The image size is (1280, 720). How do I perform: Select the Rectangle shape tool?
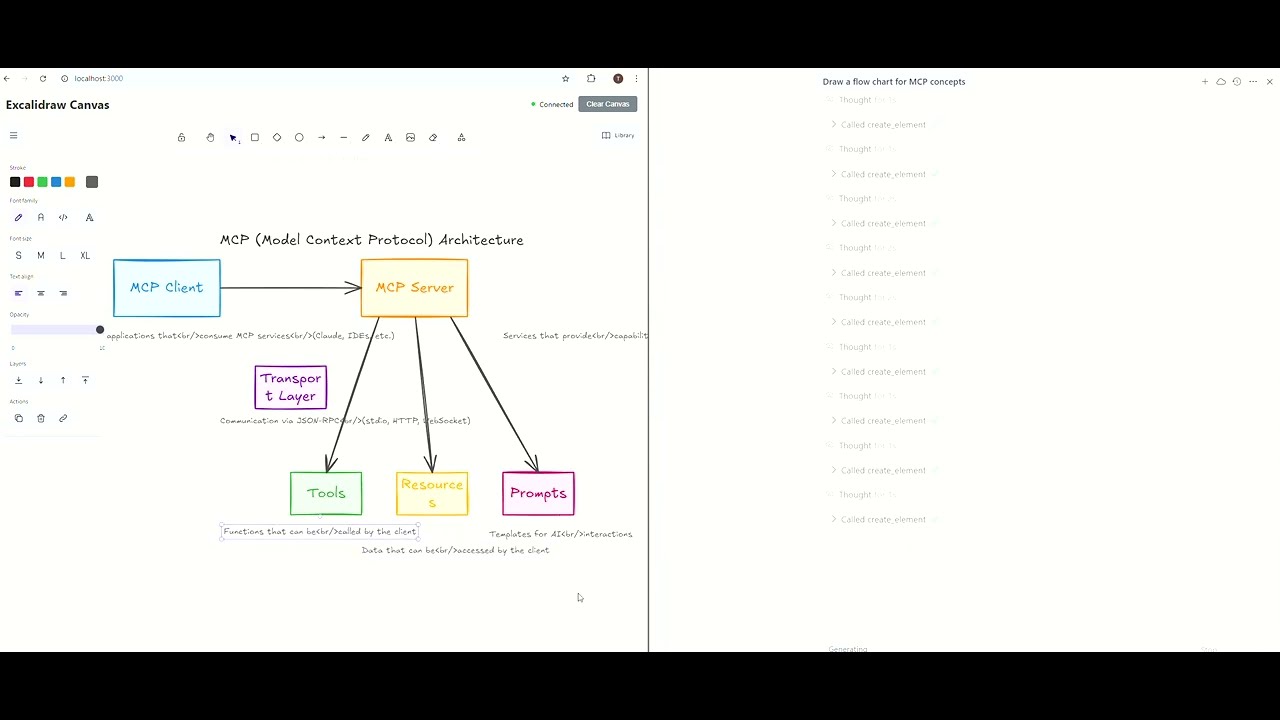(255, 137)
